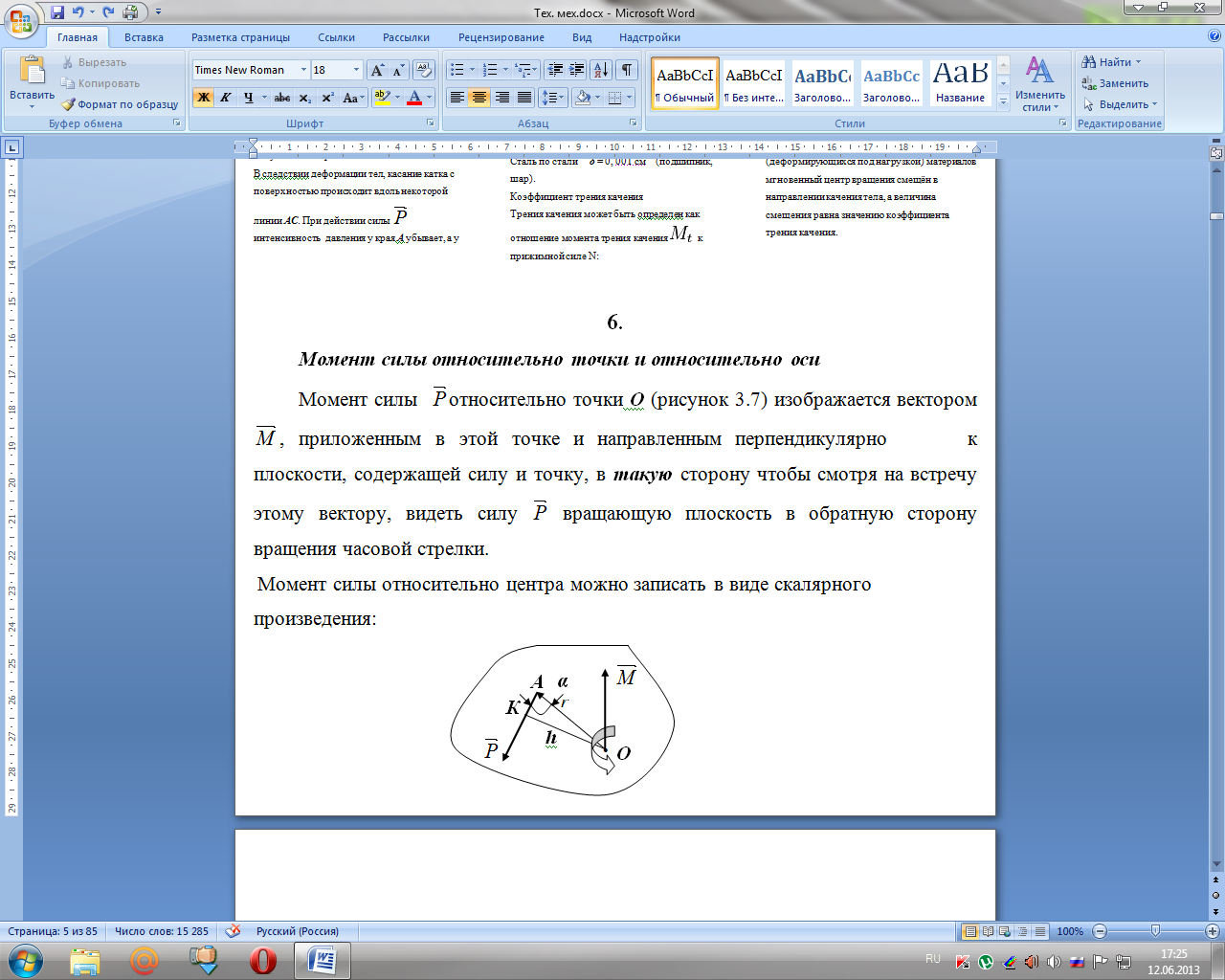Viewport: 1225px width, 980px height.
Task: Open line spacing dropdown
Action: coord(553,98)
